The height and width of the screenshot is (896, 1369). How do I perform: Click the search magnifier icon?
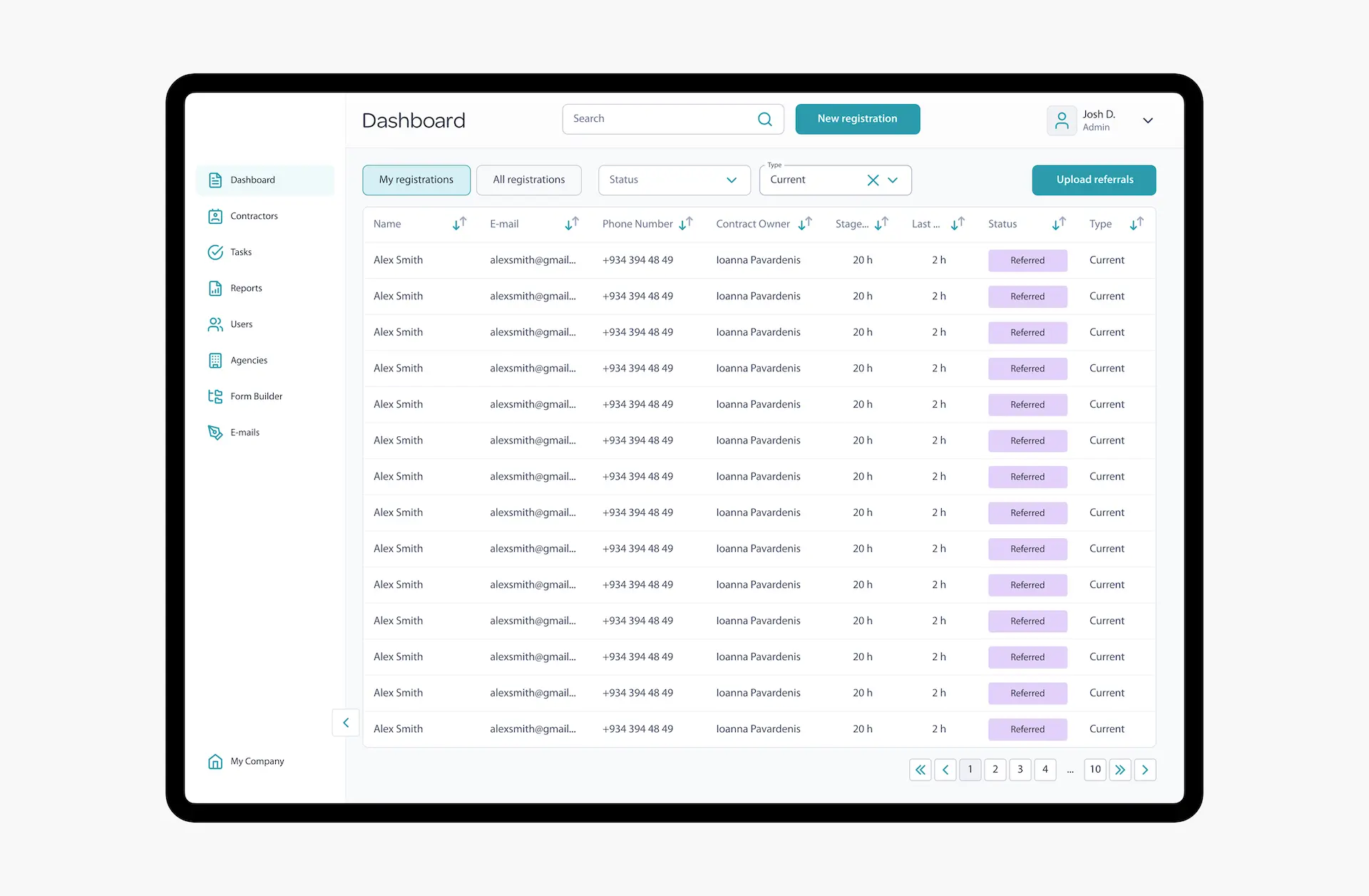pyautogui.click(x=764, y=119)
